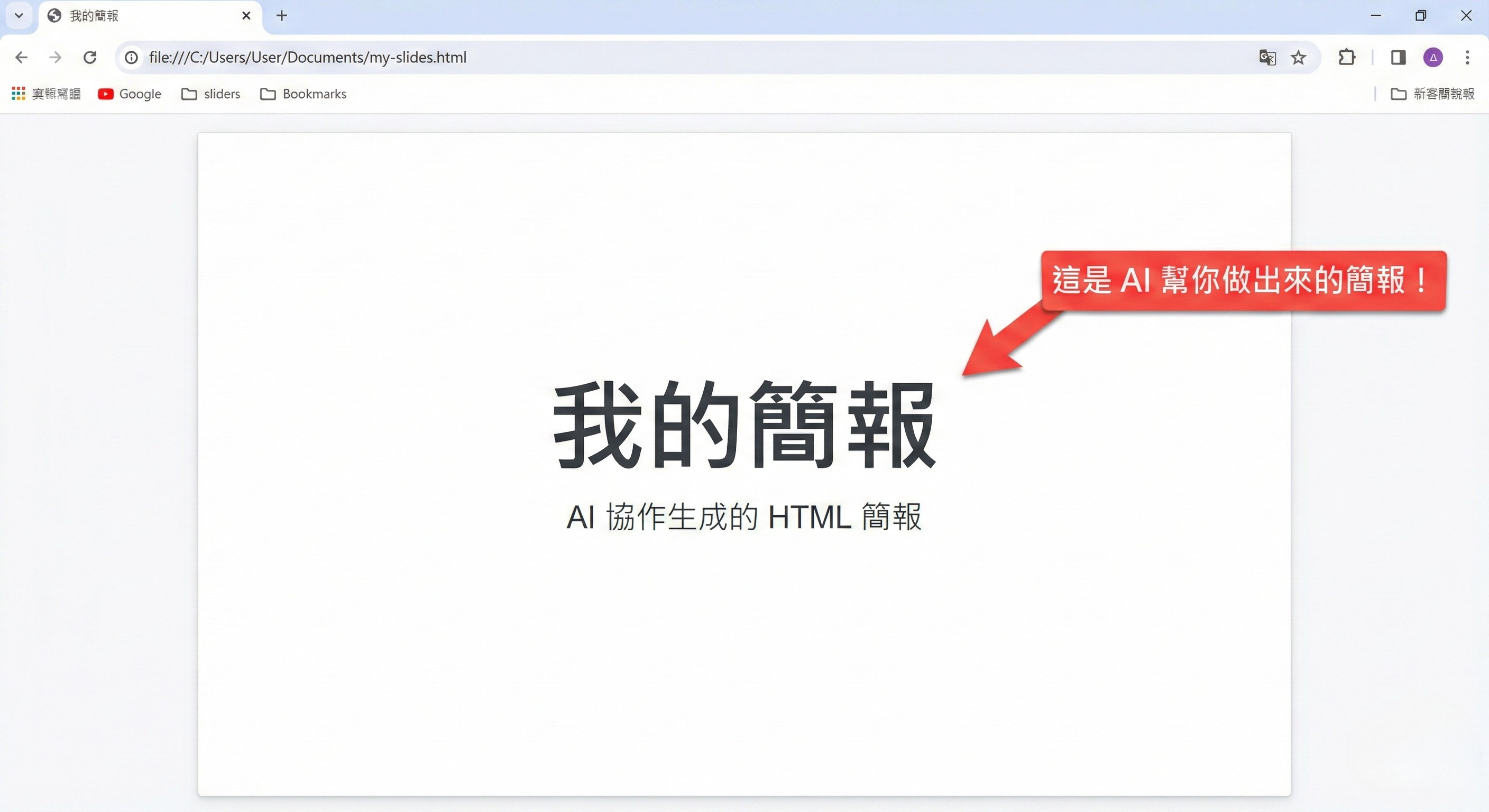The width and height of the screenshot is (1489, 812).
Task: Open the purple profile avatar
Action: pos(1433,57)
